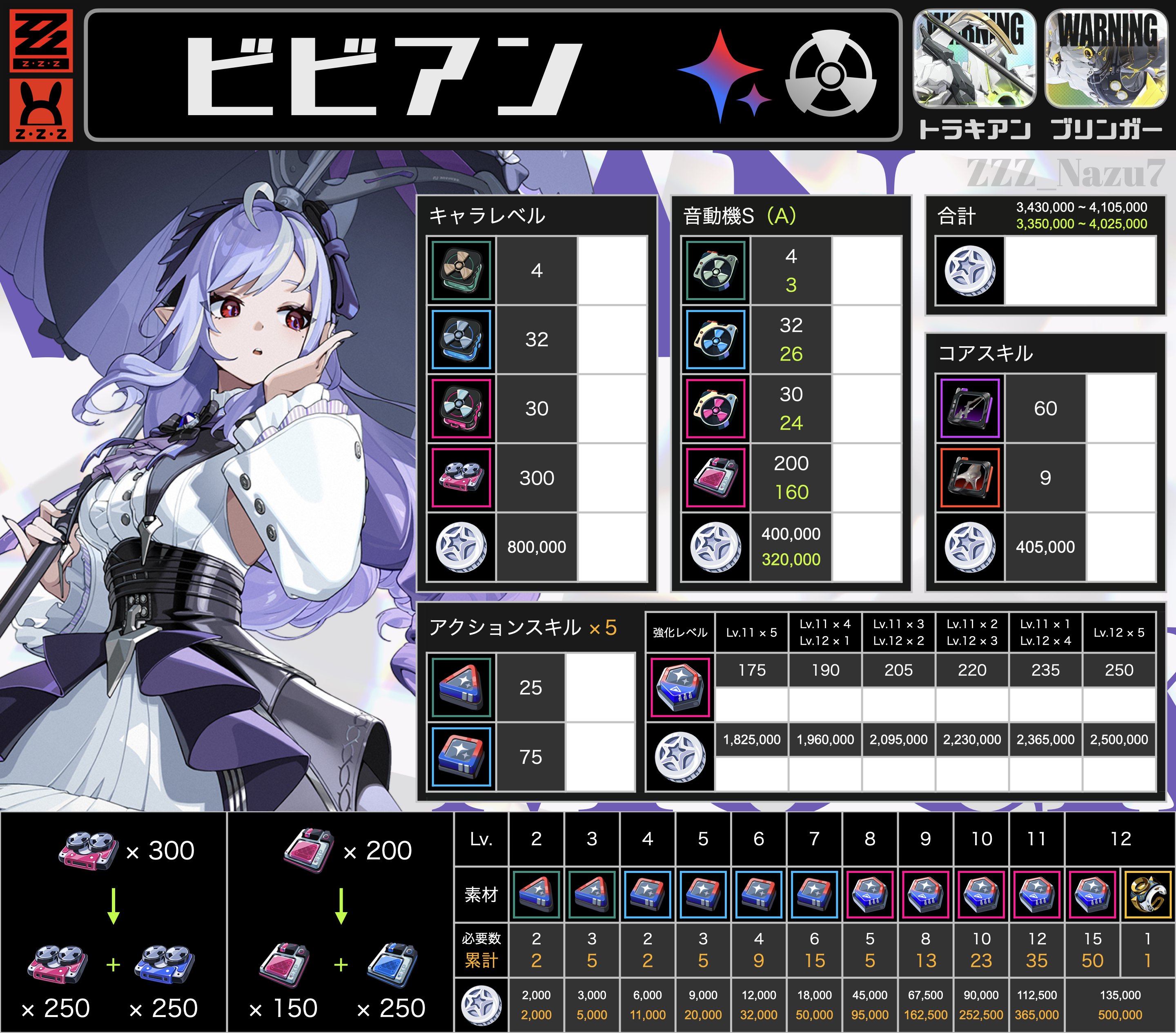Viewport: 1176px width, 1033px height.
Task: Click the pink tape recorder icon beside 300
Action: coord(461,477)
